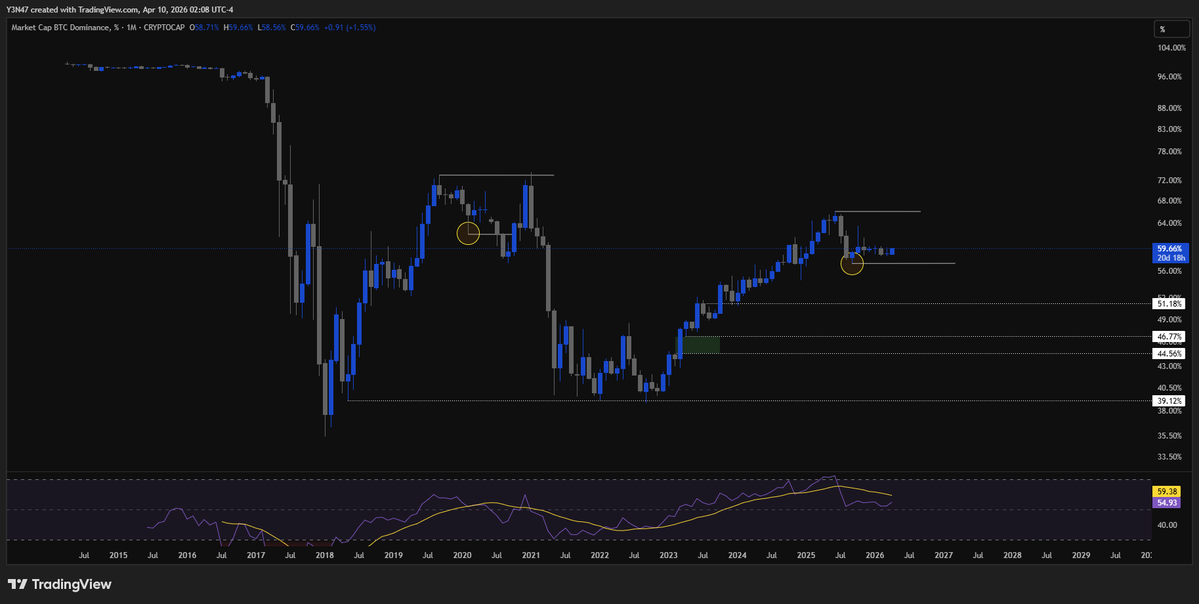
Task: Select the 46.77% horizontal line price label
Action: [1170, 336]
